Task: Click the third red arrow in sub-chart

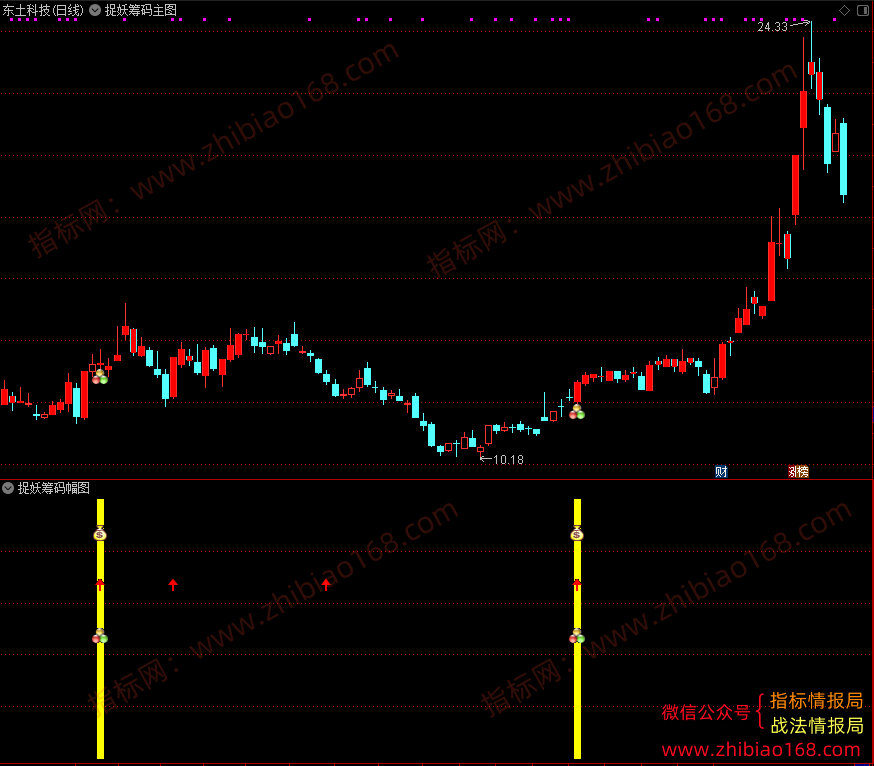Action: [326, 585]
